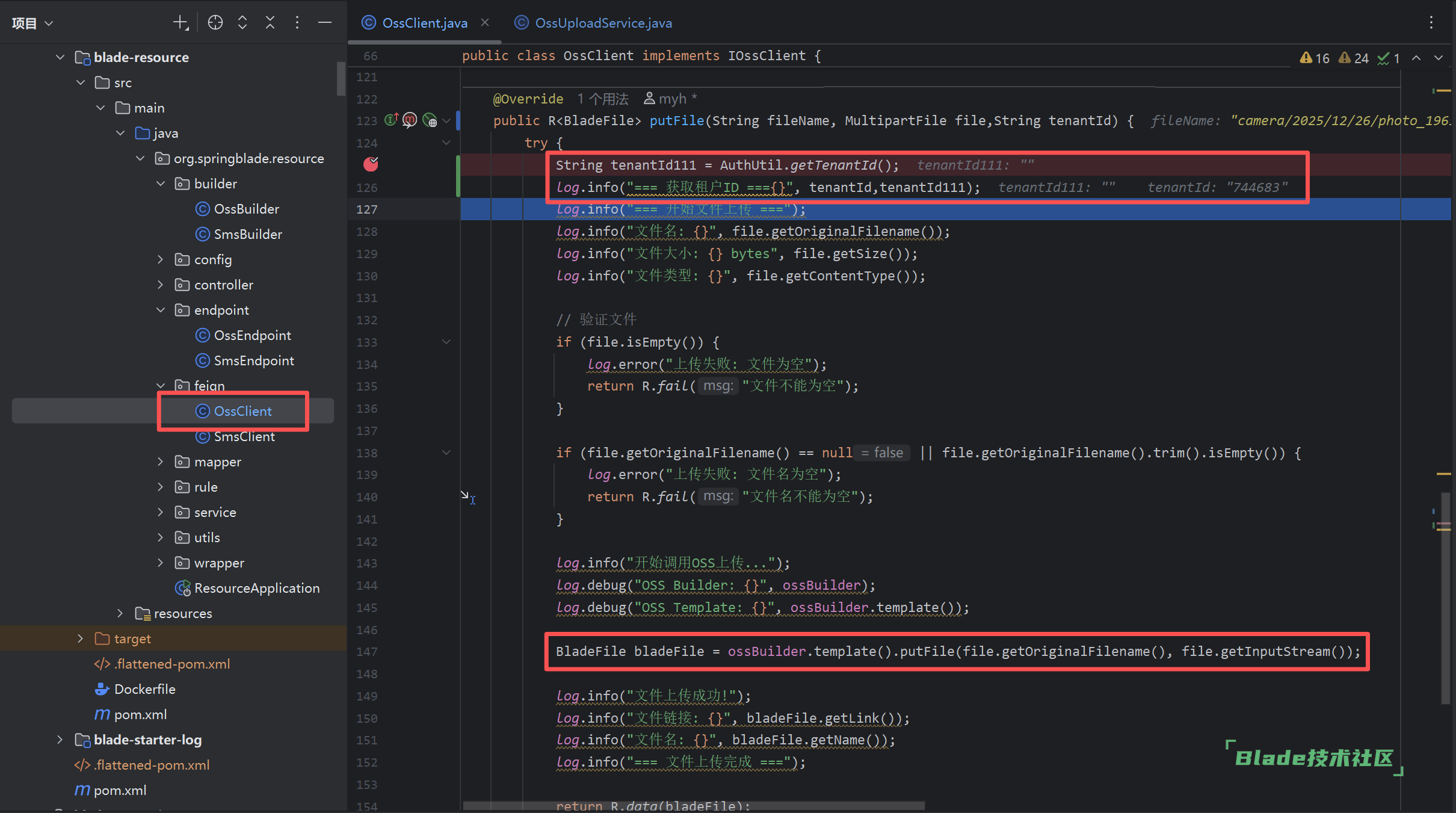Click collapse all in project panel
The image size is (1456, 813).
click(x=270, y=23)
